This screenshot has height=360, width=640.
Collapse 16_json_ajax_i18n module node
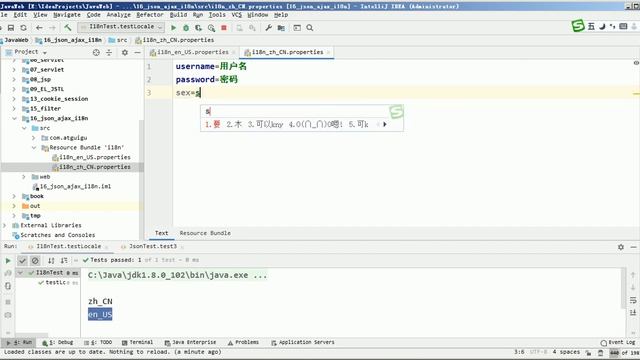point(14,118)
